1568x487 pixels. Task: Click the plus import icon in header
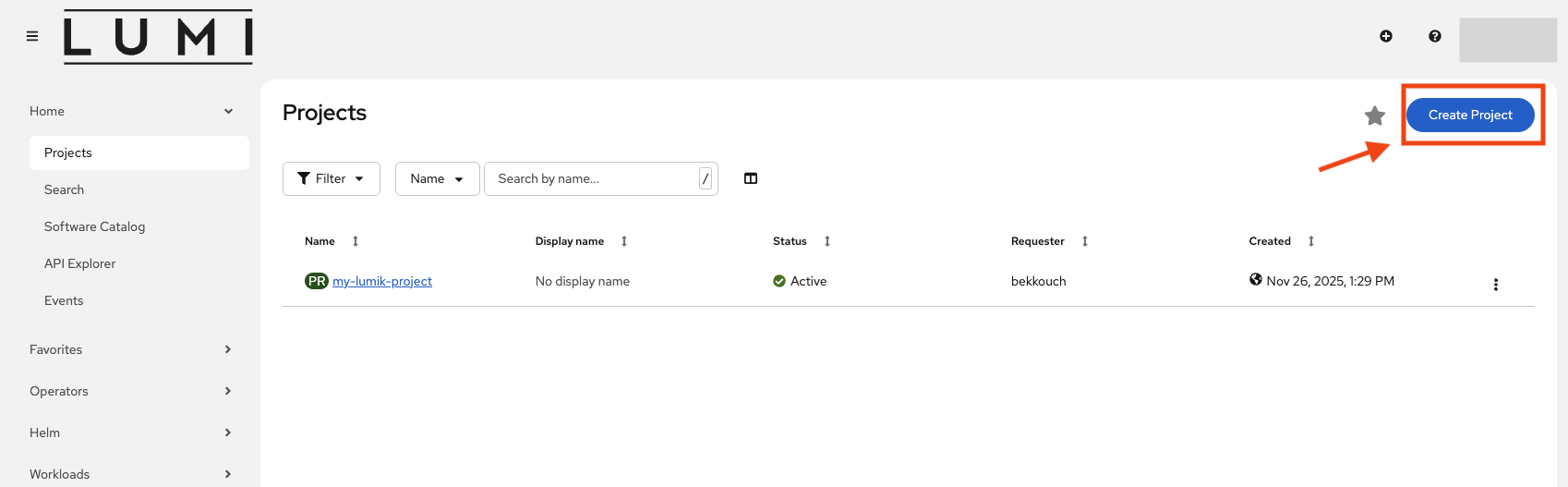(x=1385, y=36)
